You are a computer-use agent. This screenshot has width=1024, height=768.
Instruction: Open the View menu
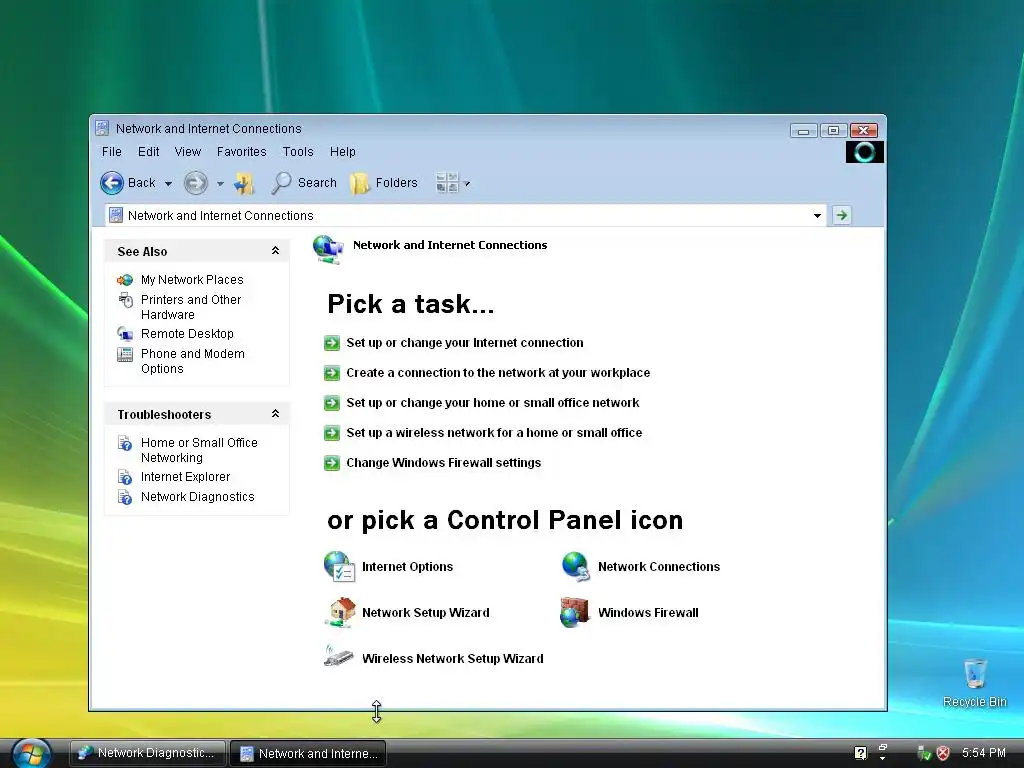(187, 152)
